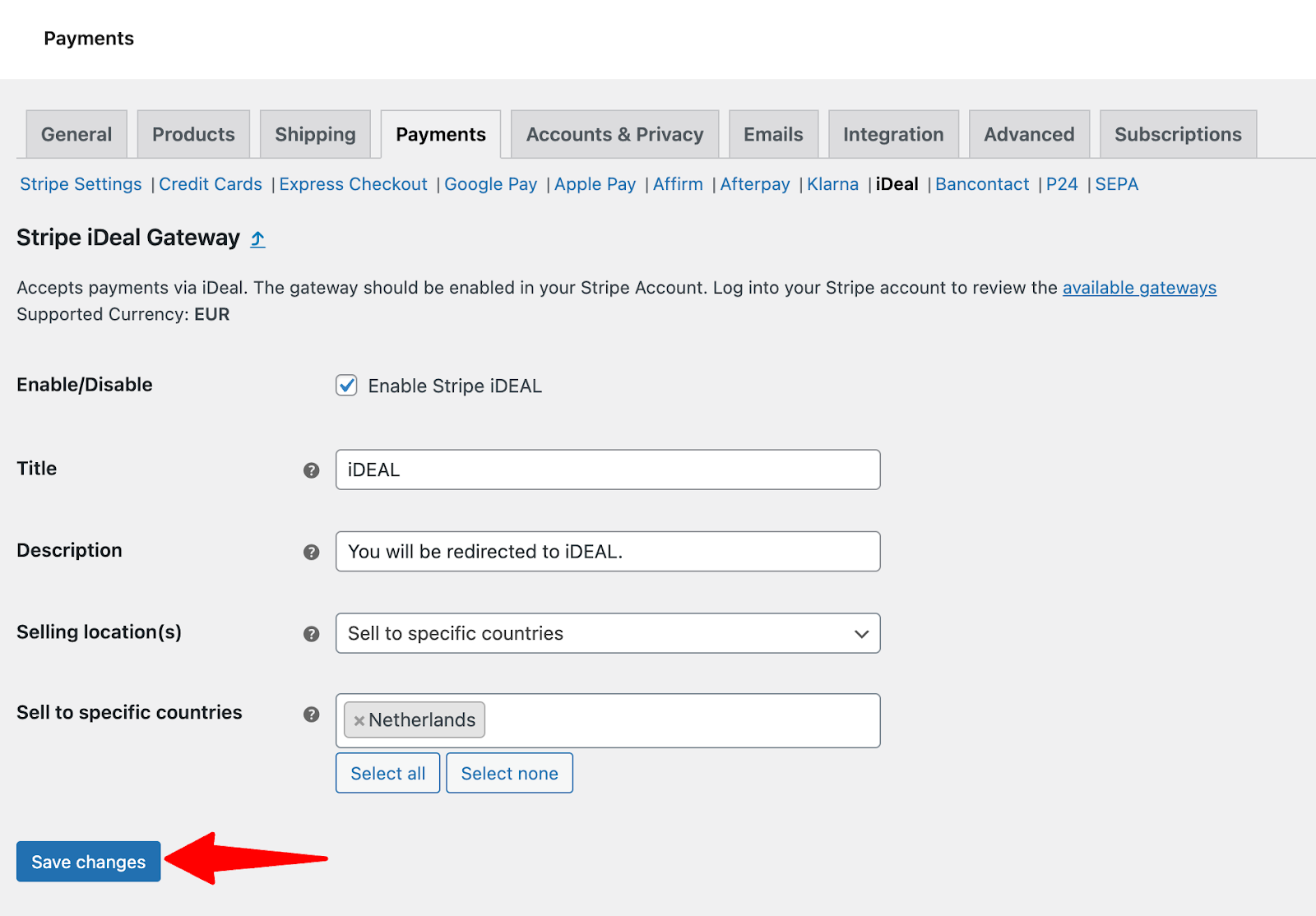Open the help tooltip icon beside Description

(x=311, y=552)
